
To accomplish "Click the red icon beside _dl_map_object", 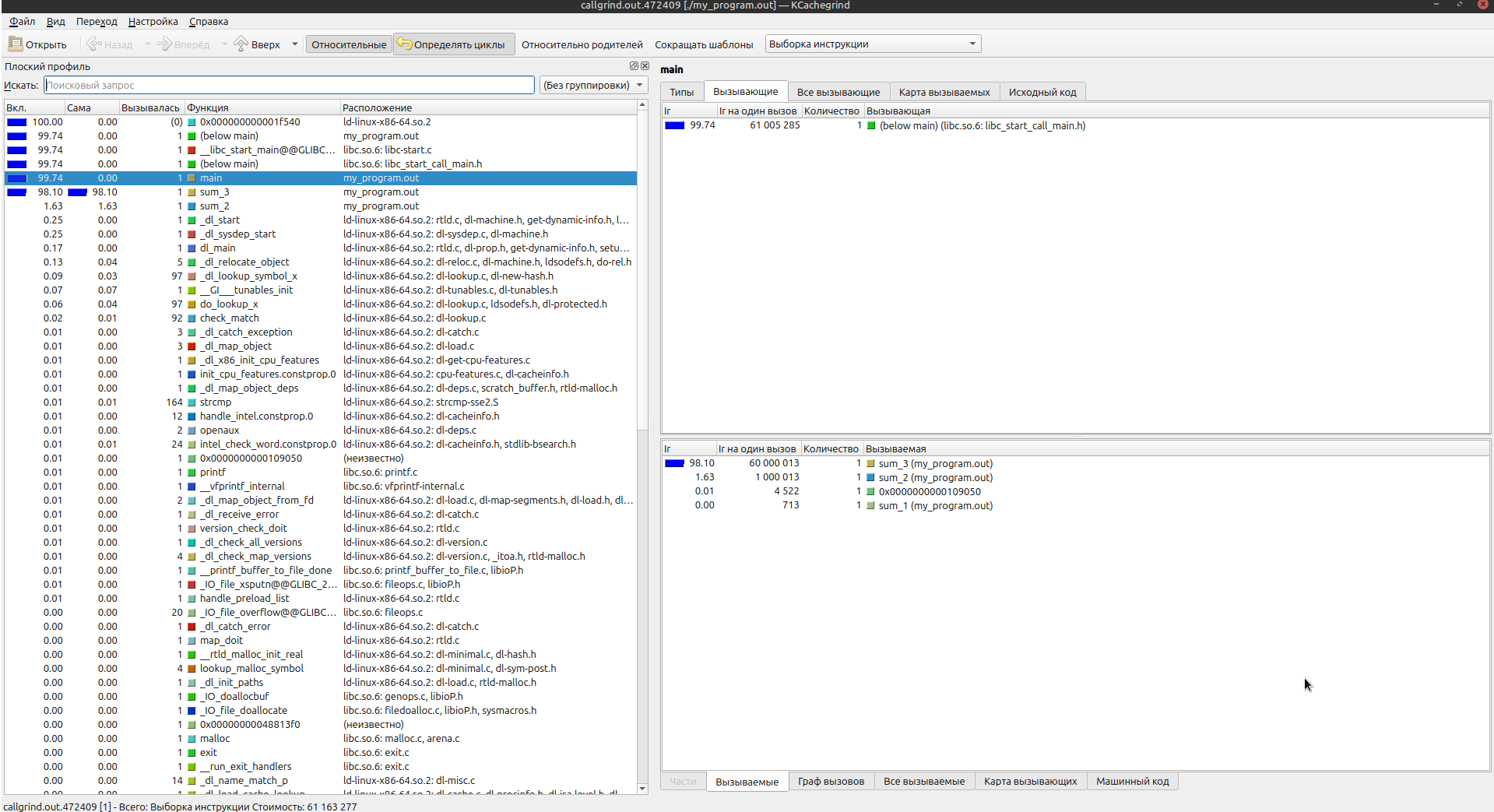I will (x=192, y=346).
